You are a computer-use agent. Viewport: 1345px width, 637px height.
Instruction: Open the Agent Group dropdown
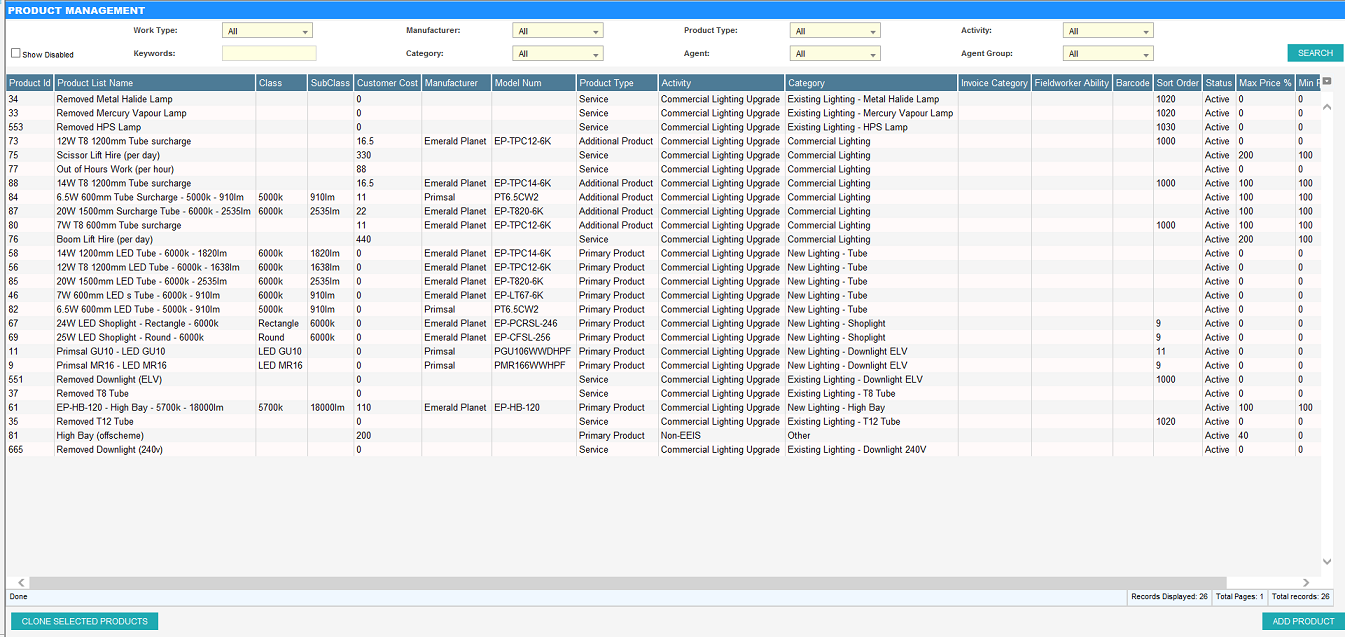pos(1108,54)
